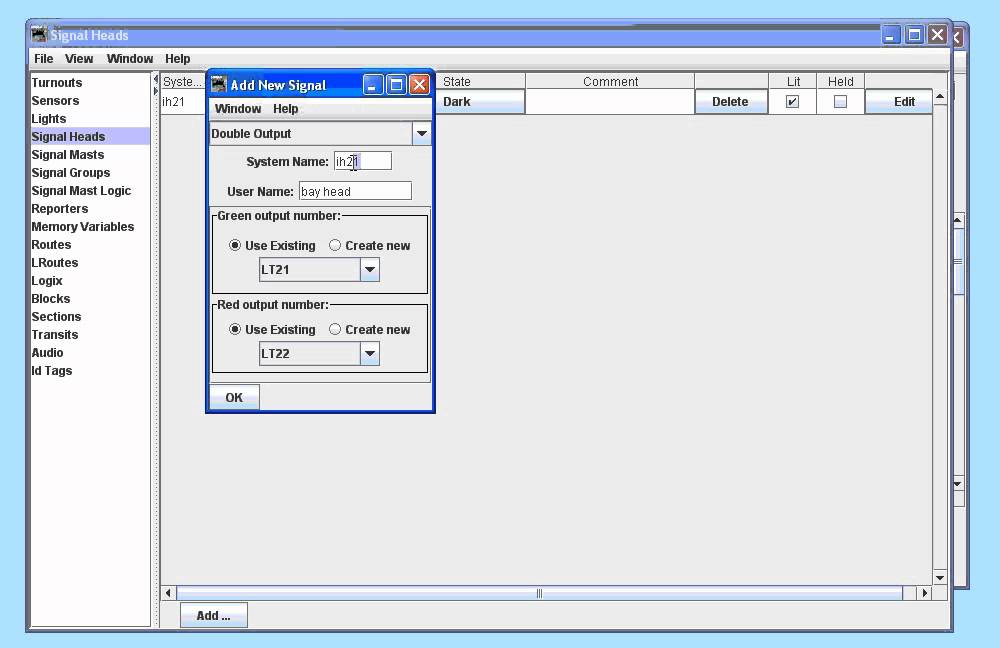This screenshot has width=1000, height=648.
Task: Open Window menu in Signal Heads window
Action: [130, 59]
